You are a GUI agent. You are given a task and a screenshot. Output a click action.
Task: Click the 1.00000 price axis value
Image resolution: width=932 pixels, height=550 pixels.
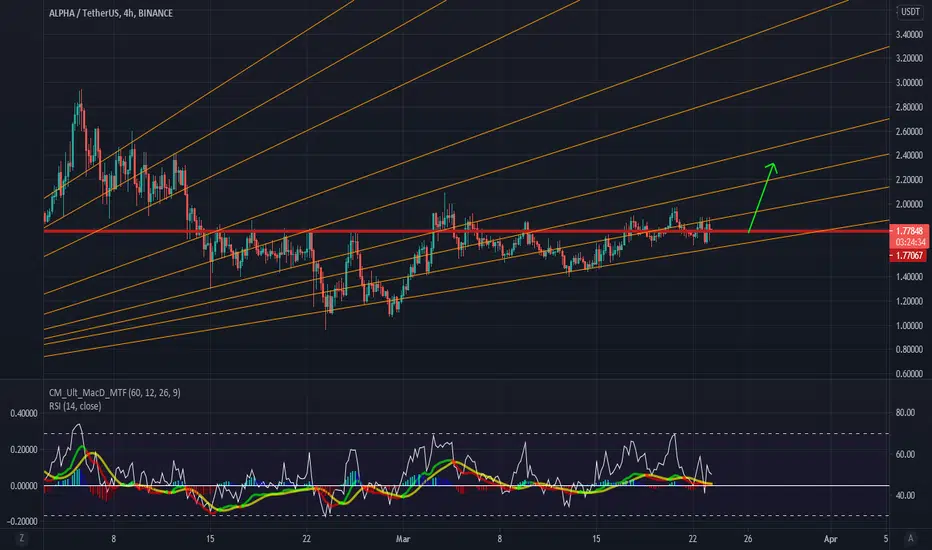tap(909, 325)
